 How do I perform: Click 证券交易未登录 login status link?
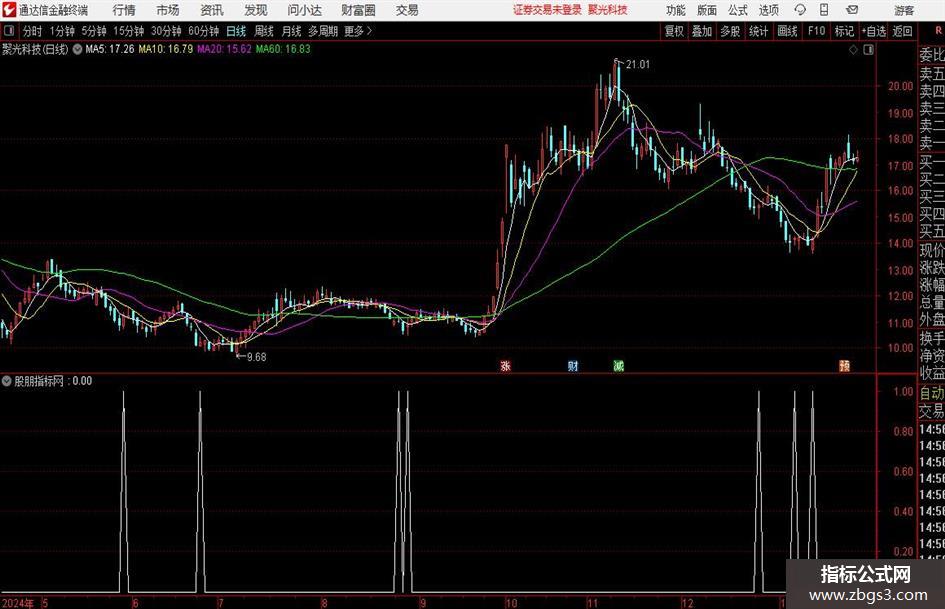point(547,10)
